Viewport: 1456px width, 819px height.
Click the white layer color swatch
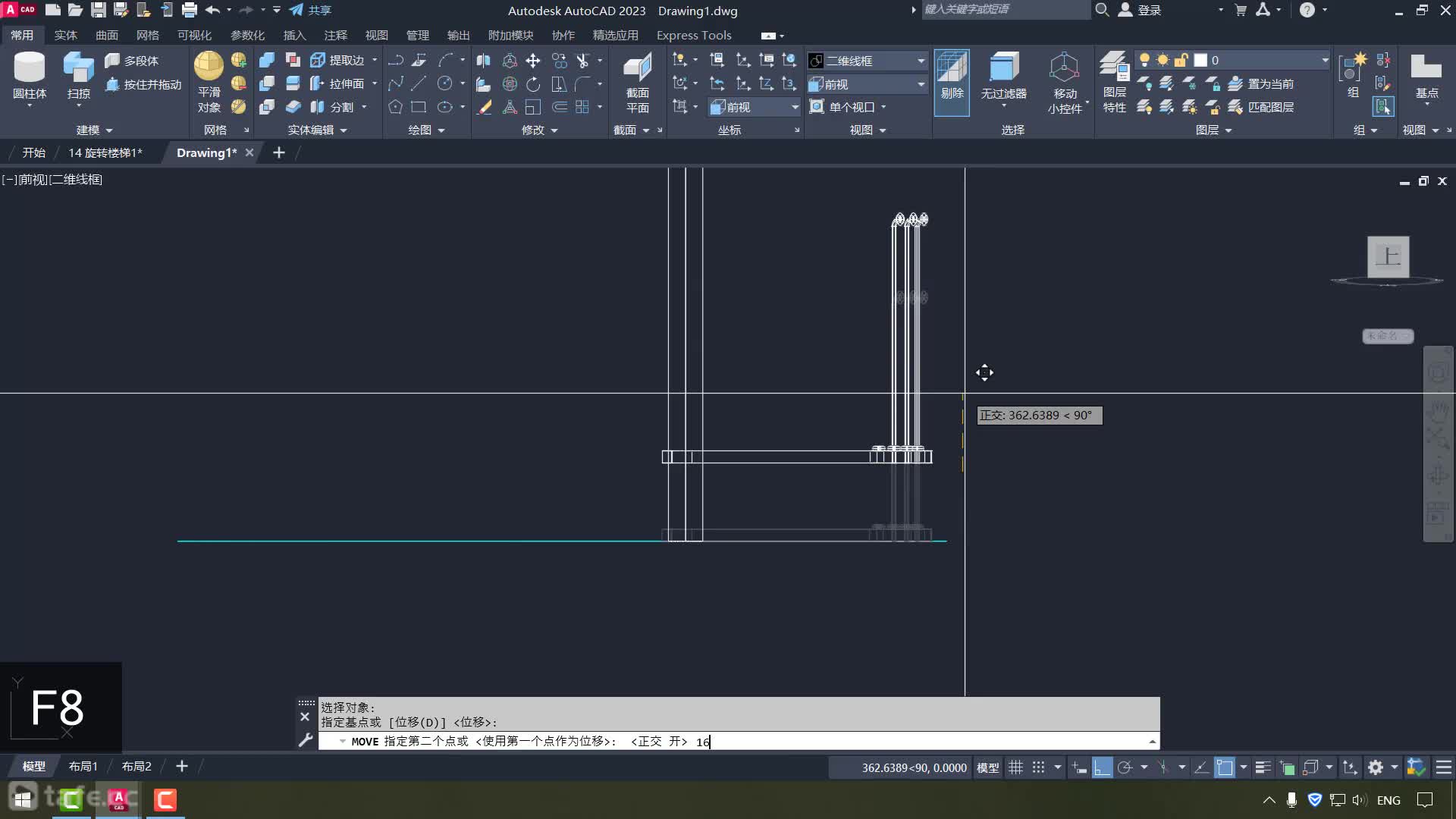(x=1200, y=60)
